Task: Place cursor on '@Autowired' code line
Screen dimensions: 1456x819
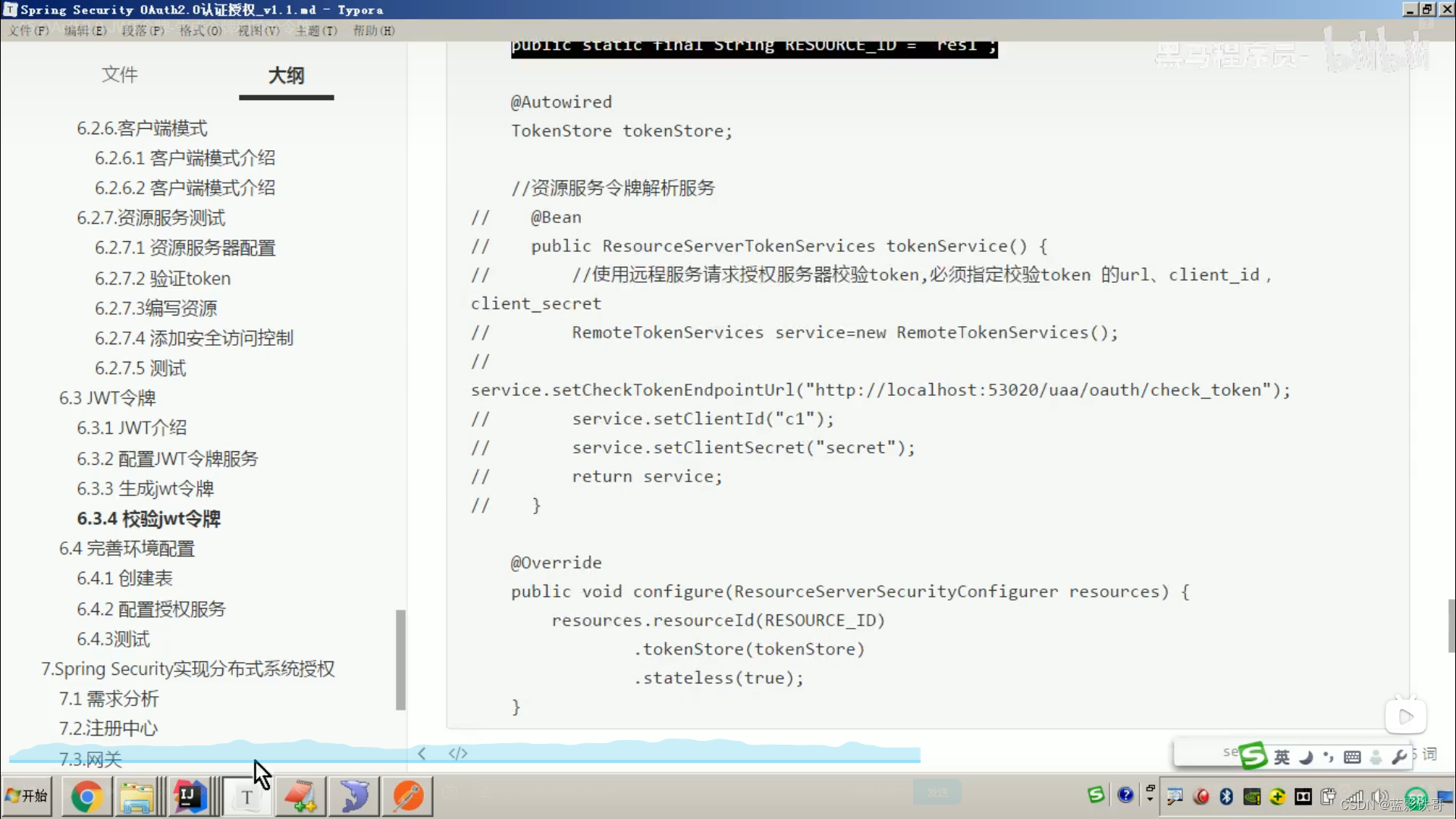Action: pos(561,102)
